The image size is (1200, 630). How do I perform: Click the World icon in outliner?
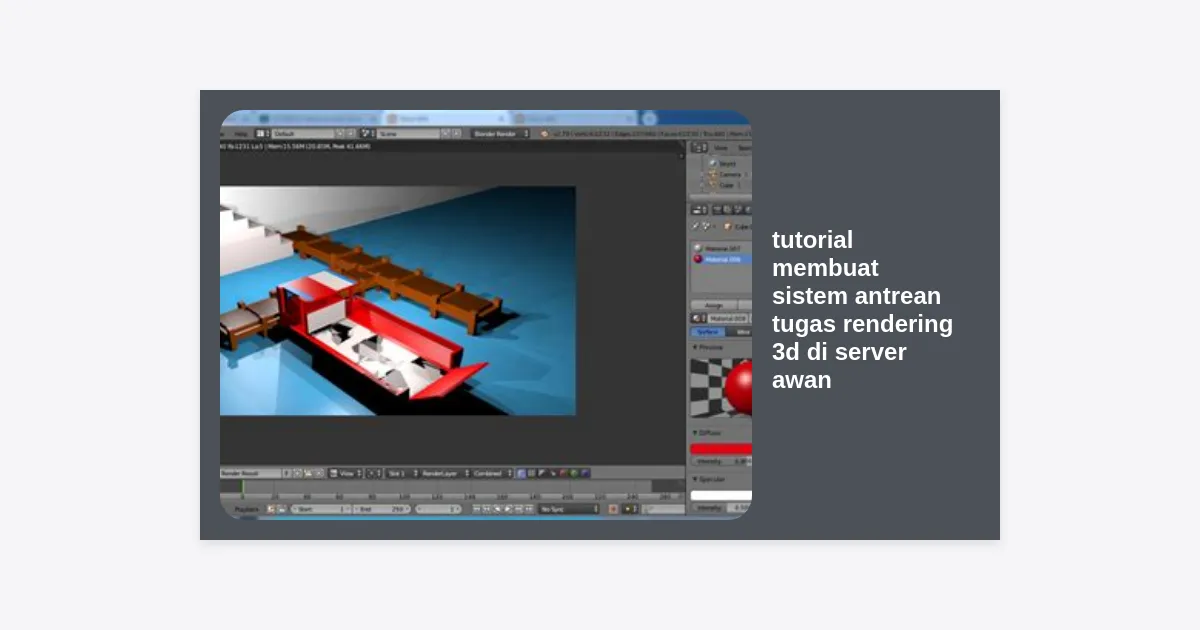tap(713, 163)
